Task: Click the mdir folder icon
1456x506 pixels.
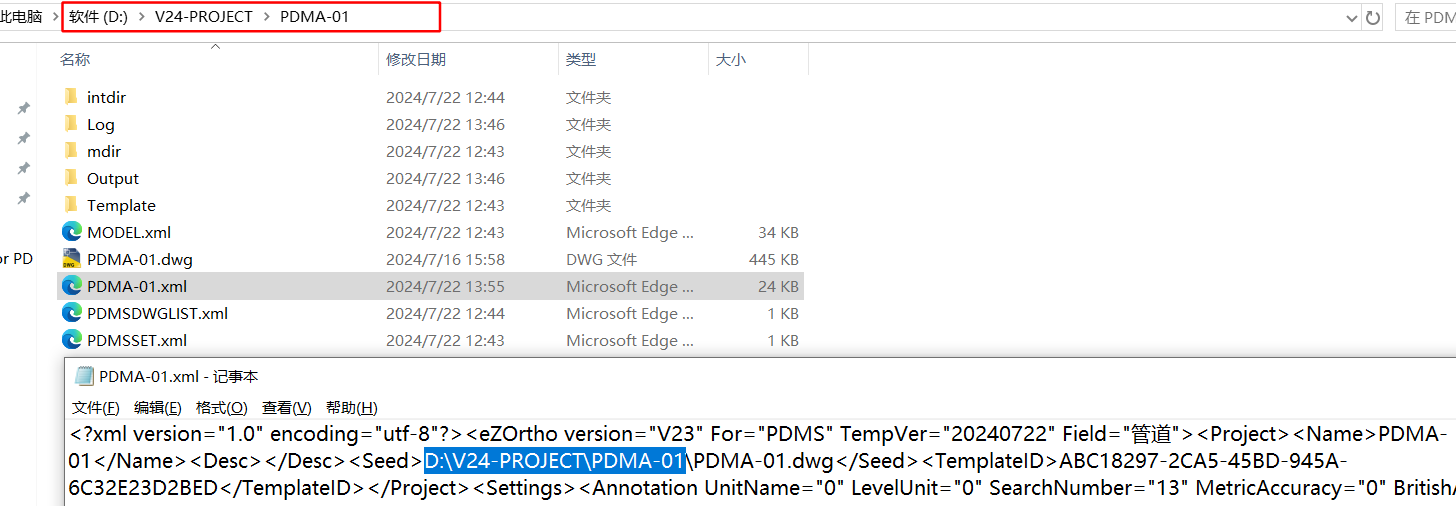Action: point(70,151)
